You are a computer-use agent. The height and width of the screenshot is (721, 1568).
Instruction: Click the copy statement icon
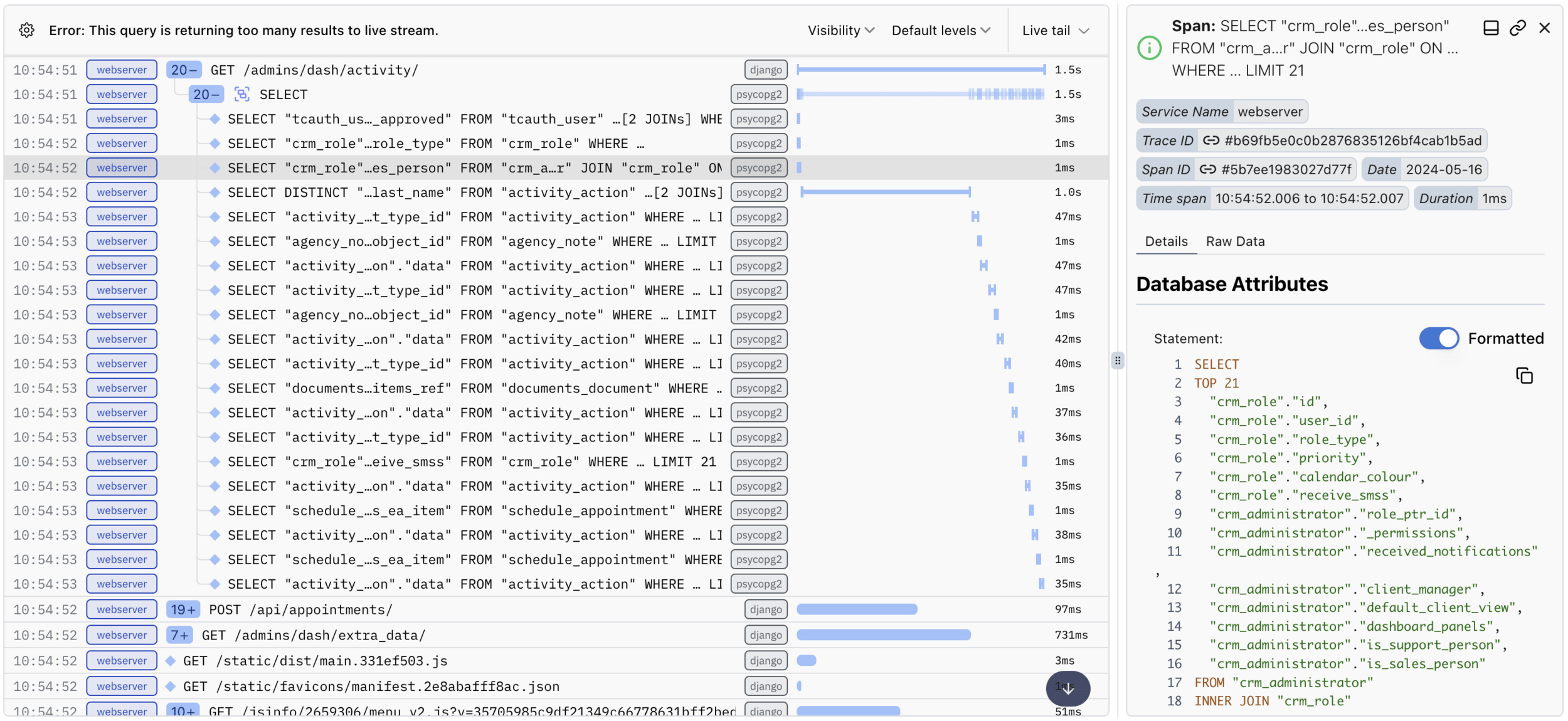coord(1524,376)
